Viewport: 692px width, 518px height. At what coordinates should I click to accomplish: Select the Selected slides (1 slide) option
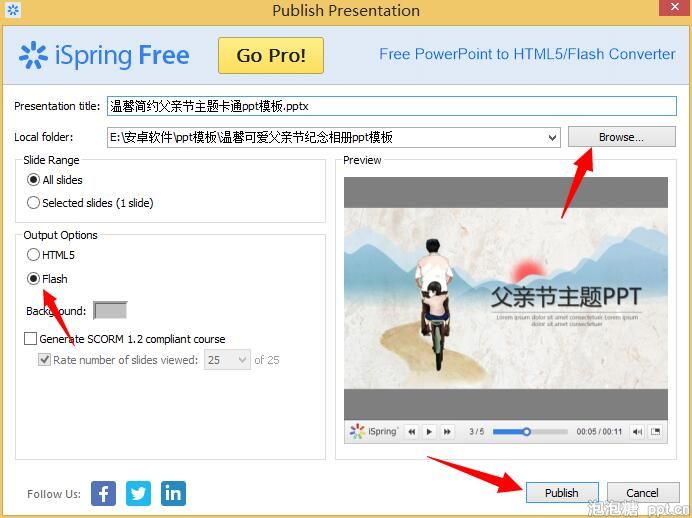[x=90, y=203]
